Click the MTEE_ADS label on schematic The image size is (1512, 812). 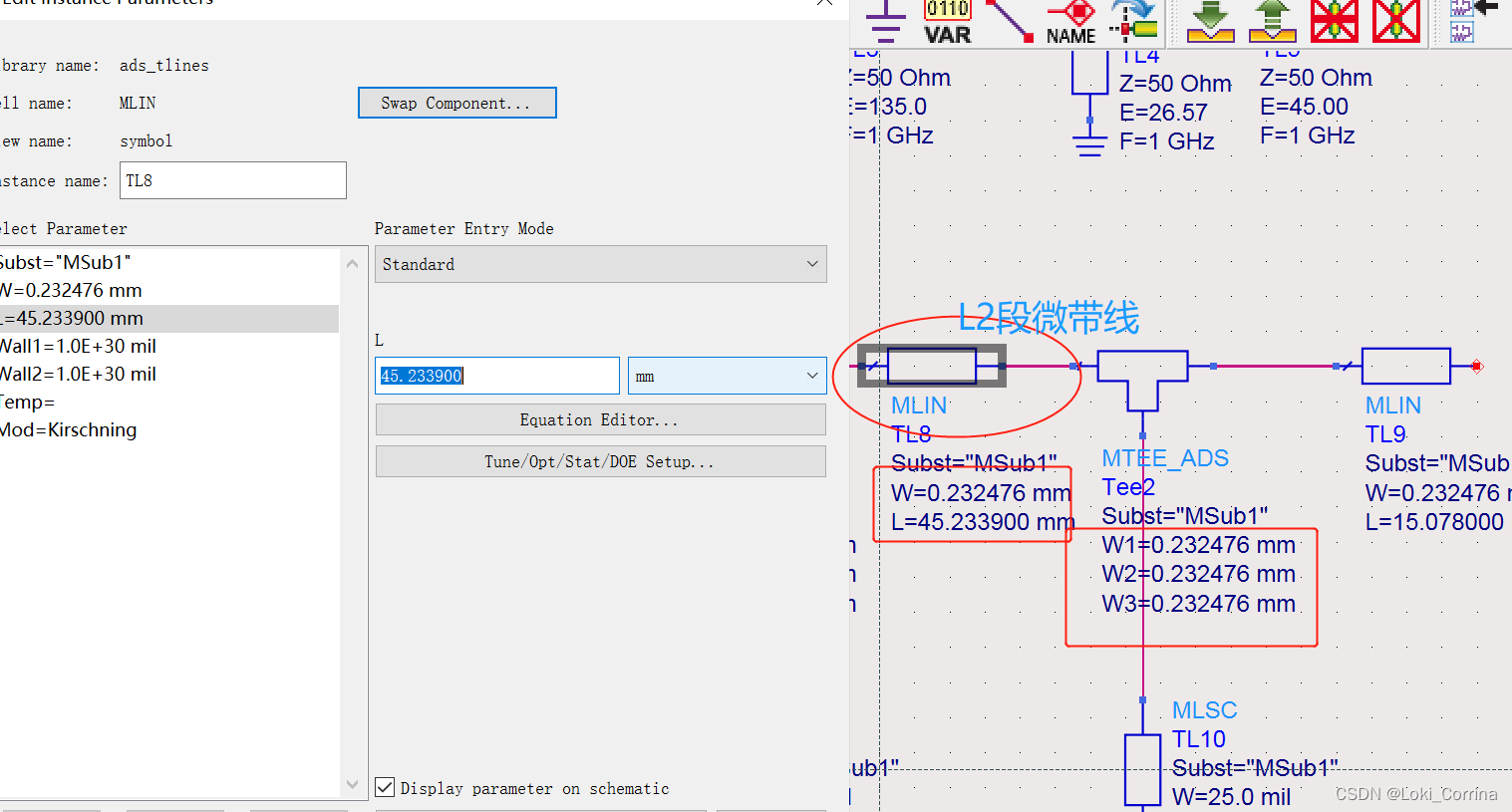1165,458
